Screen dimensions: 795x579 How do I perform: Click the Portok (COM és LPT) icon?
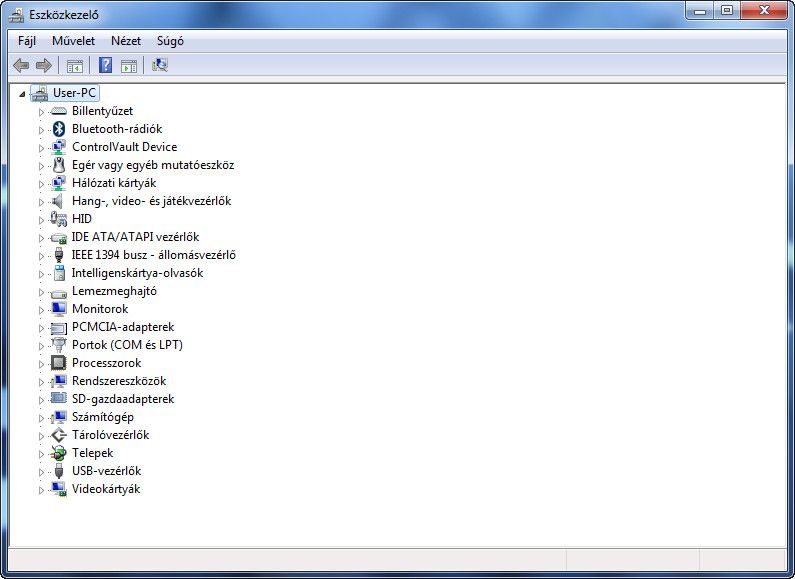coord(59,345)
